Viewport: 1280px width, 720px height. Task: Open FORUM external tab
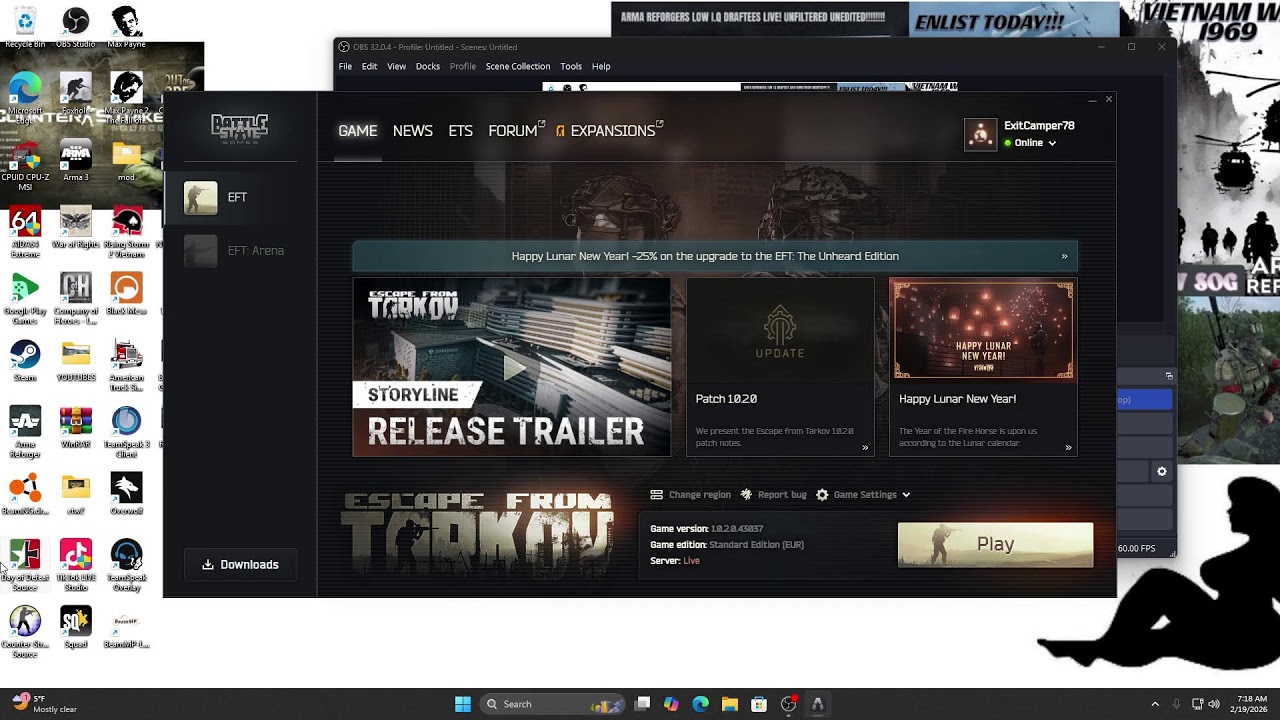[516, 131]
